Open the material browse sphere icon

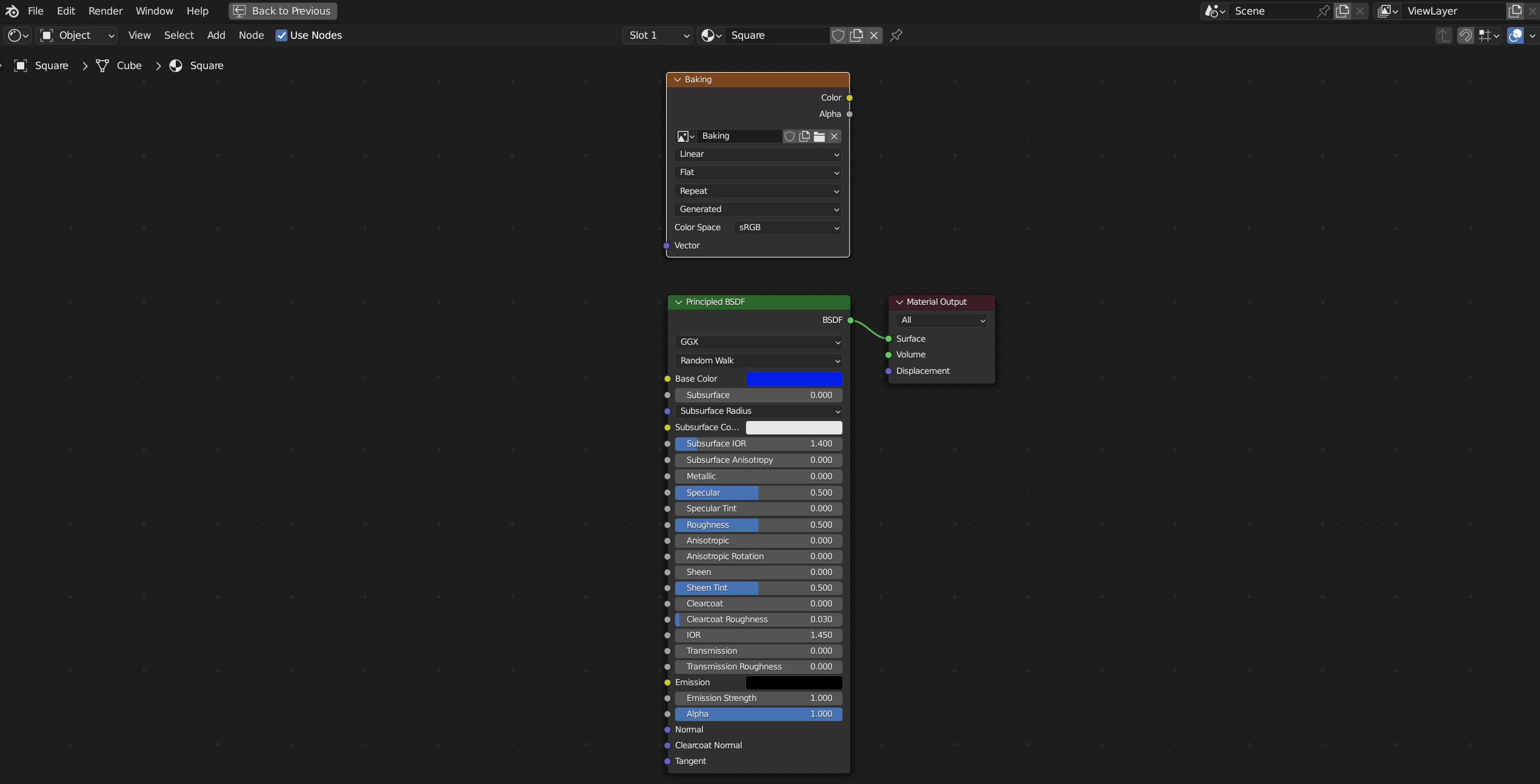pos(711,36)
